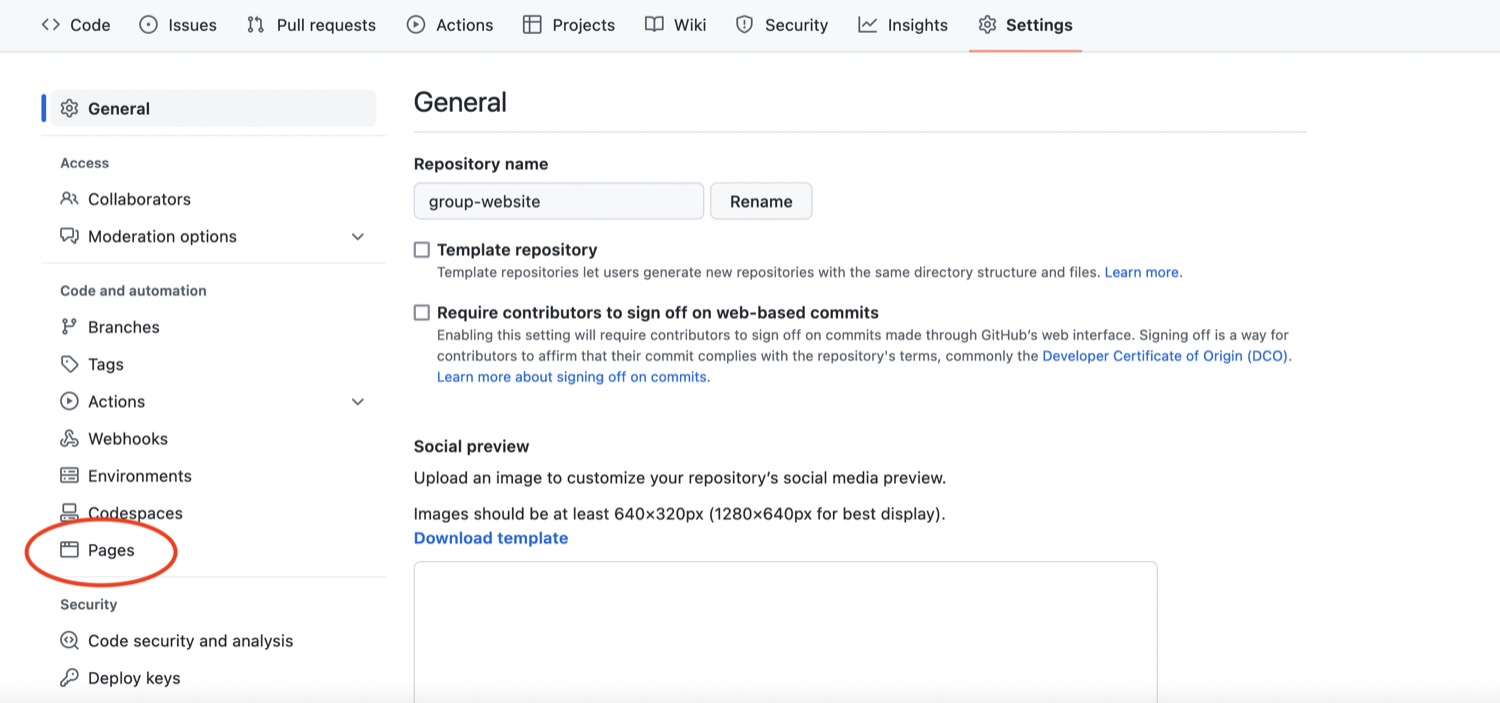Click the Projects table icon
Viewport: 1500px width, 703px height.
[532, 25]
